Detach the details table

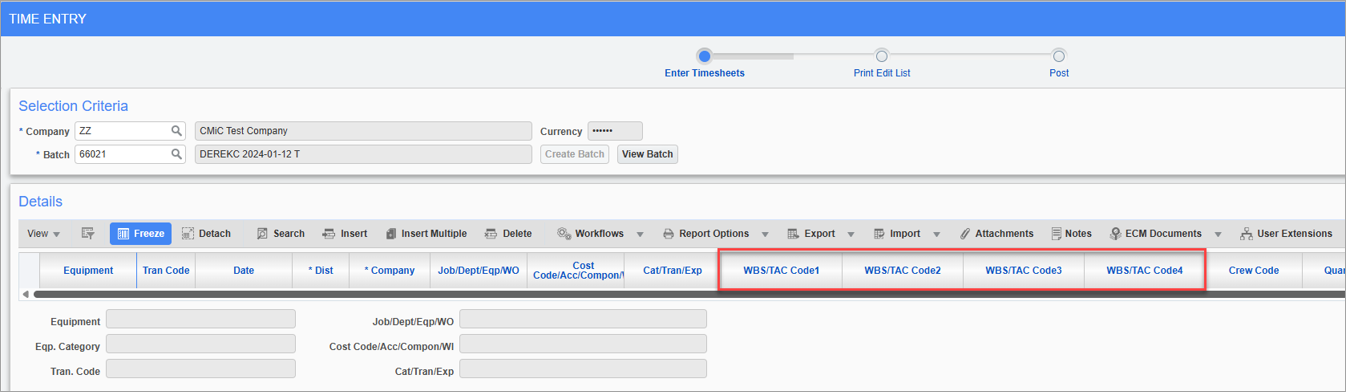pos(206,234)
